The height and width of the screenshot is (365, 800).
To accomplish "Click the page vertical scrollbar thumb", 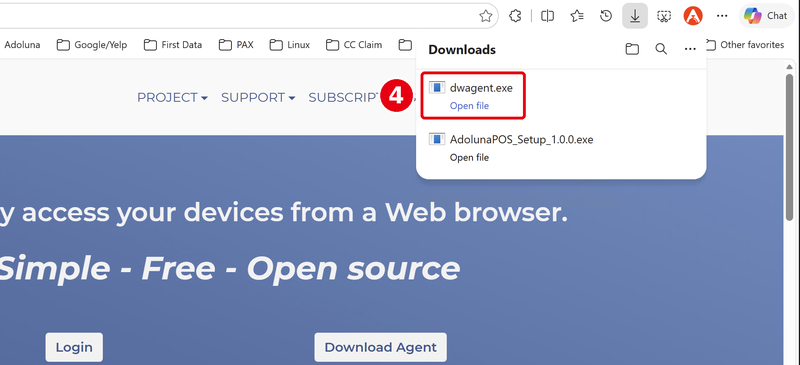I will [x=789, y=148].
